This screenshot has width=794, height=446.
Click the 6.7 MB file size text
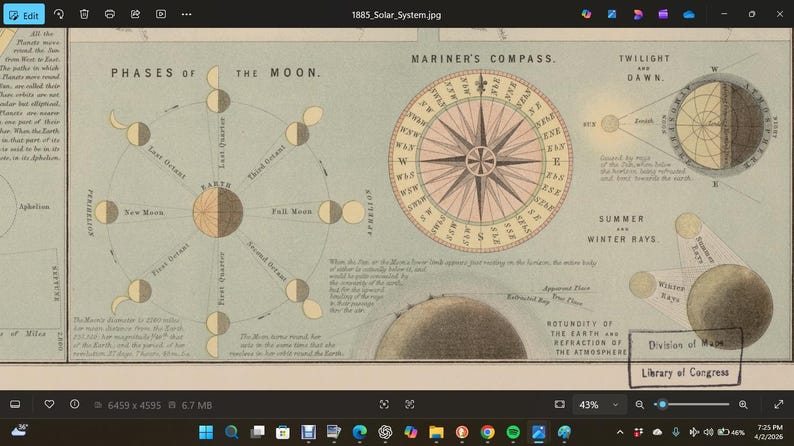point(197,405)
